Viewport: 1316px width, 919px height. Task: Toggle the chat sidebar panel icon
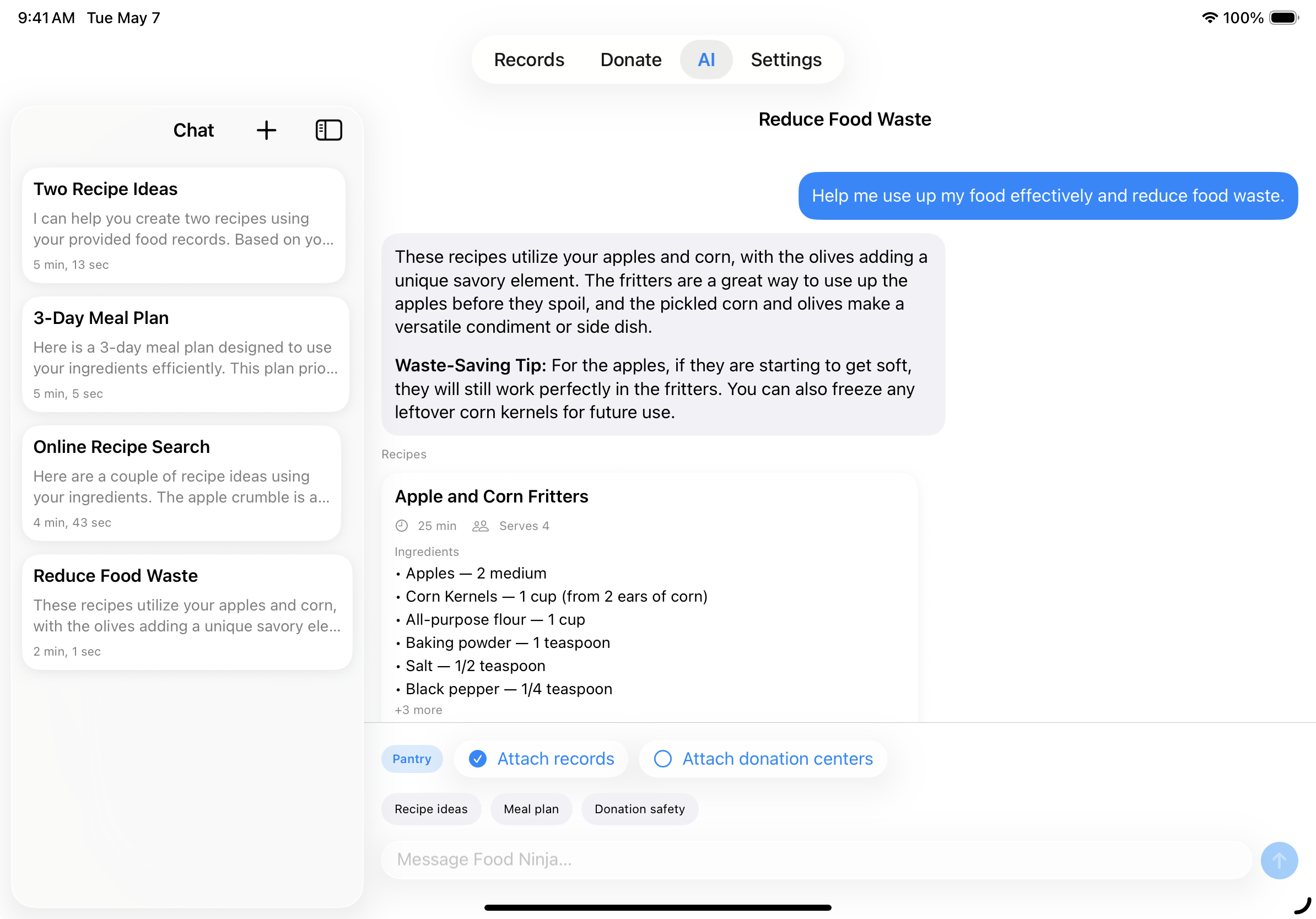[x=328, y=131]
